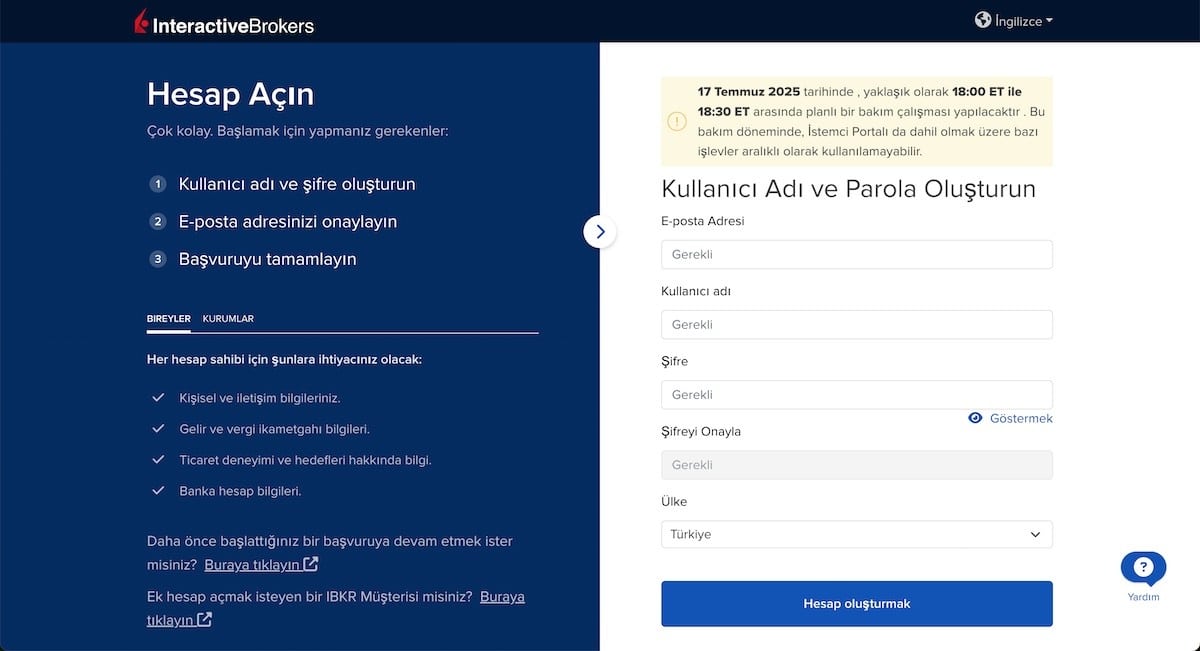Click 'E-posta adresinizi onaylayın' step text

tap(288, 222)
